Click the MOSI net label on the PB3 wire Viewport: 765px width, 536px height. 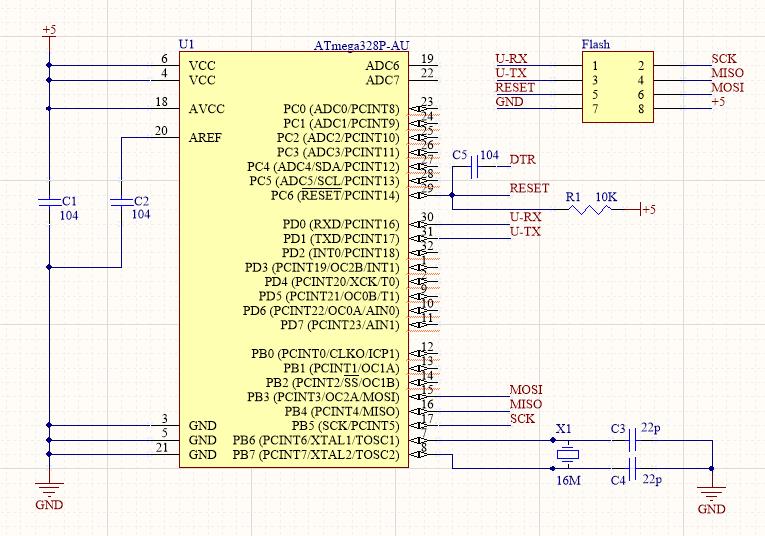coord(526,390)
